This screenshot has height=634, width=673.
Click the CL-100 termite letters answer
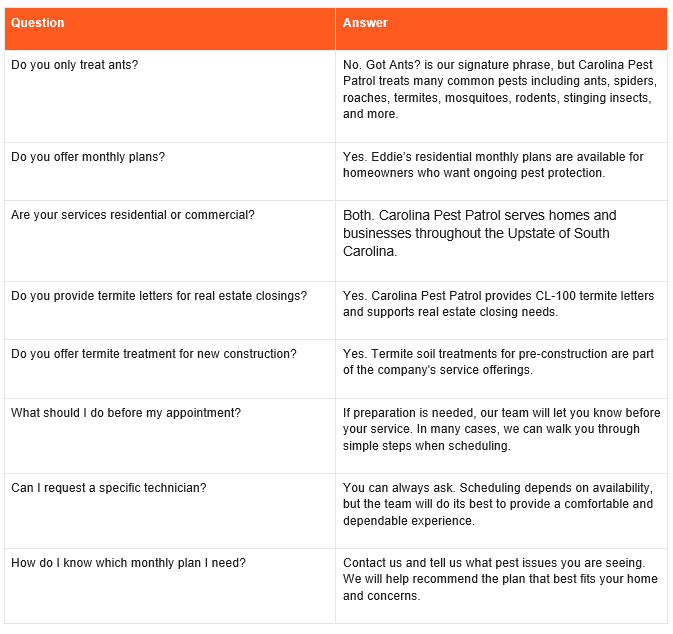498,304
